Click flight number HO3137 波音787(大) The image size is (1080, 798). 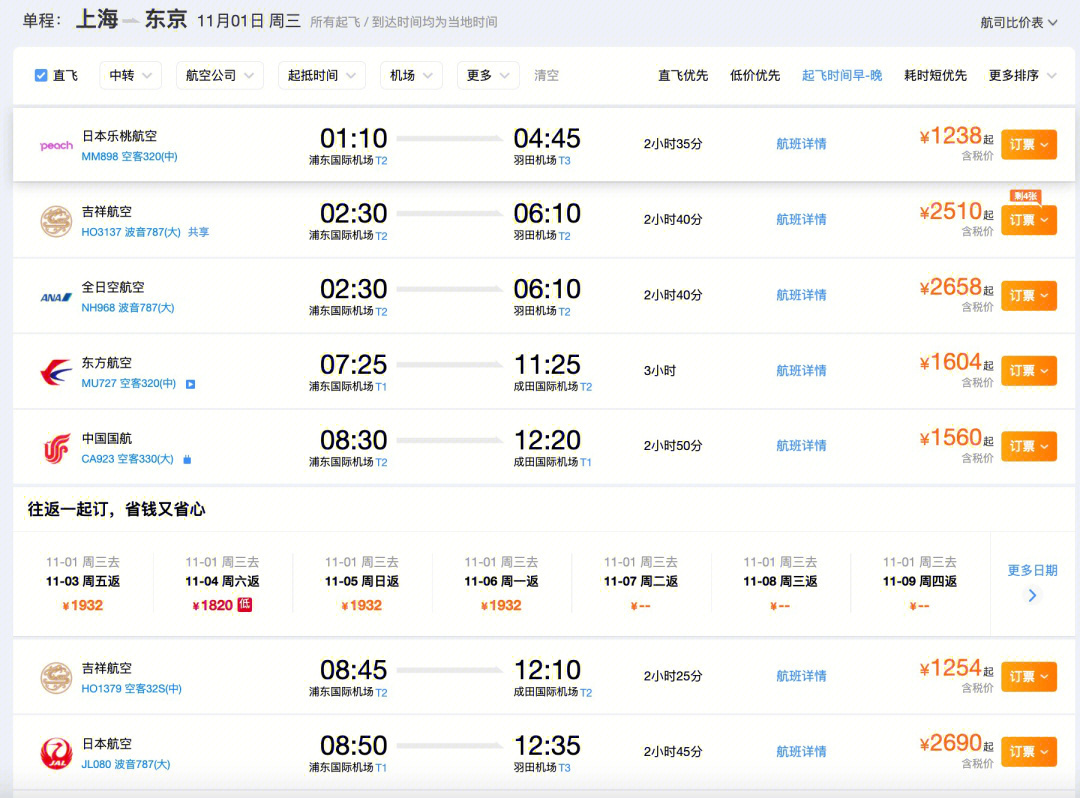[x=131, y=233]
